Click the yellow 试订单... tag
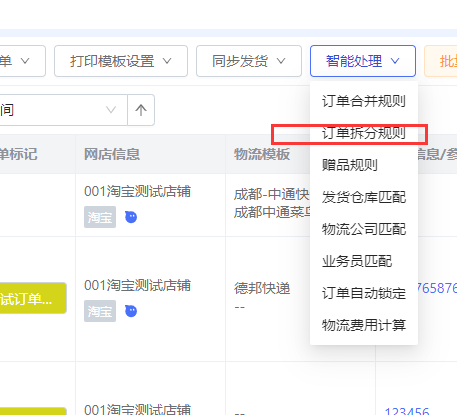Screen dimensions: 457x415 pos(33,298)
